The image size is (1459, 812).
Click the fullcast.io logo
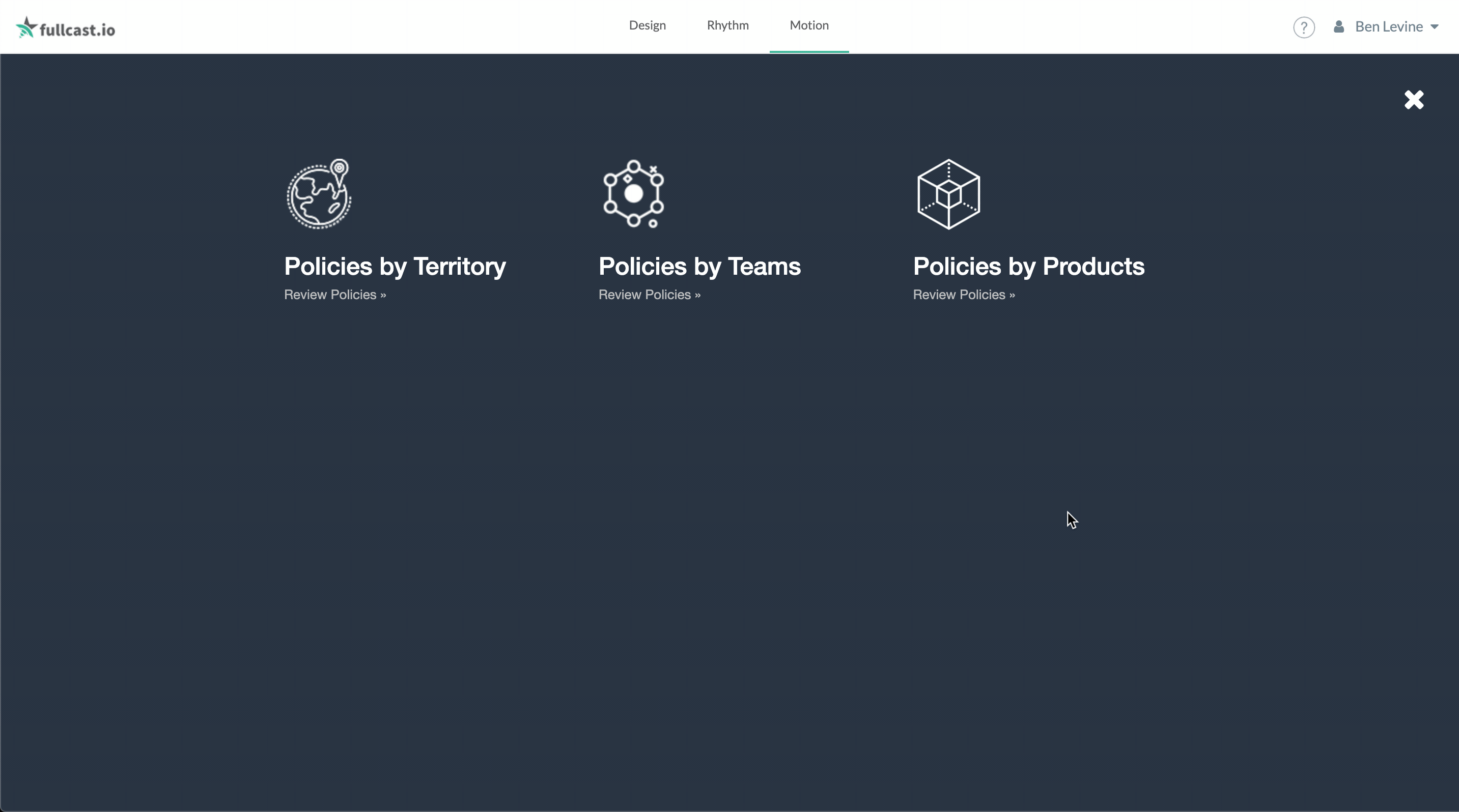point(65,27)
